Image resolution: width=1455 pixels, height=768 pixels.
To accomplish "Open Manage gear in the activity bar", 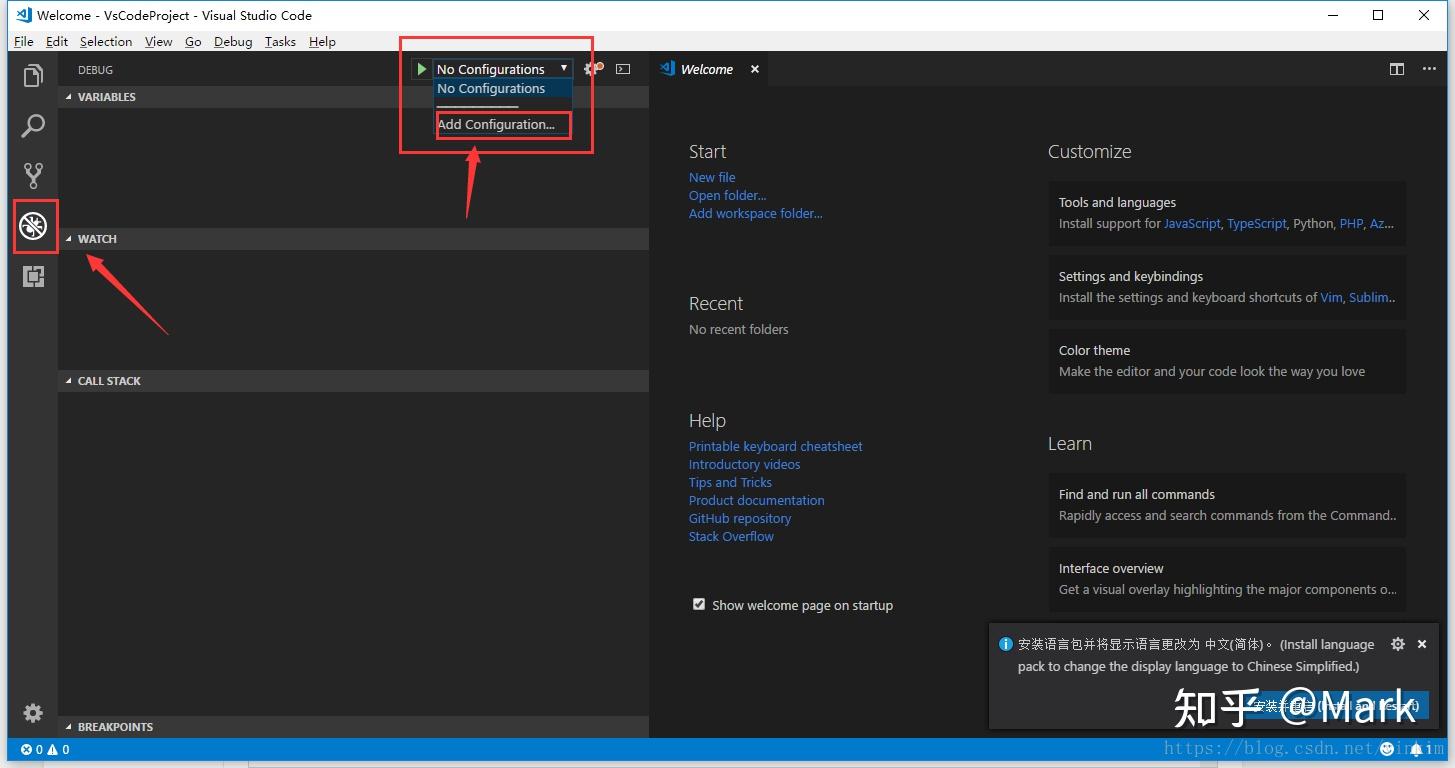I will tap(33, 712).
